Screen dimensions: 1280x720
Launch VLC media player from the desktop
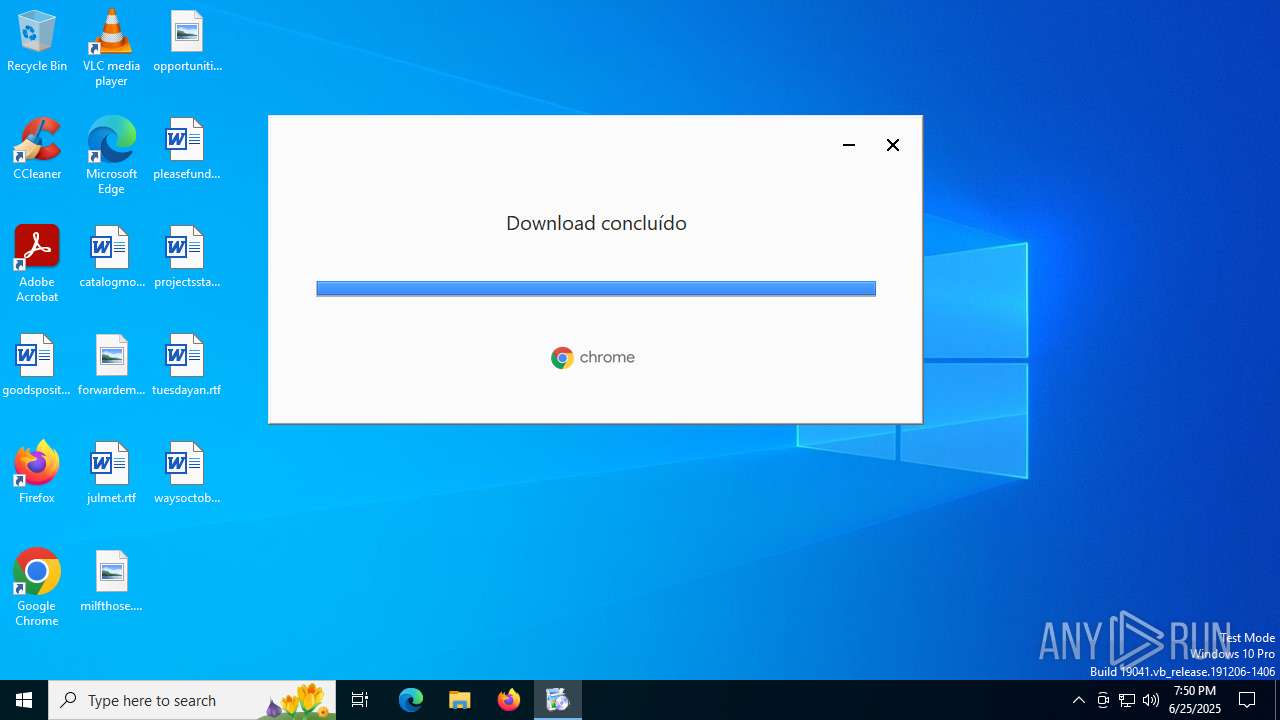(111, 47)
